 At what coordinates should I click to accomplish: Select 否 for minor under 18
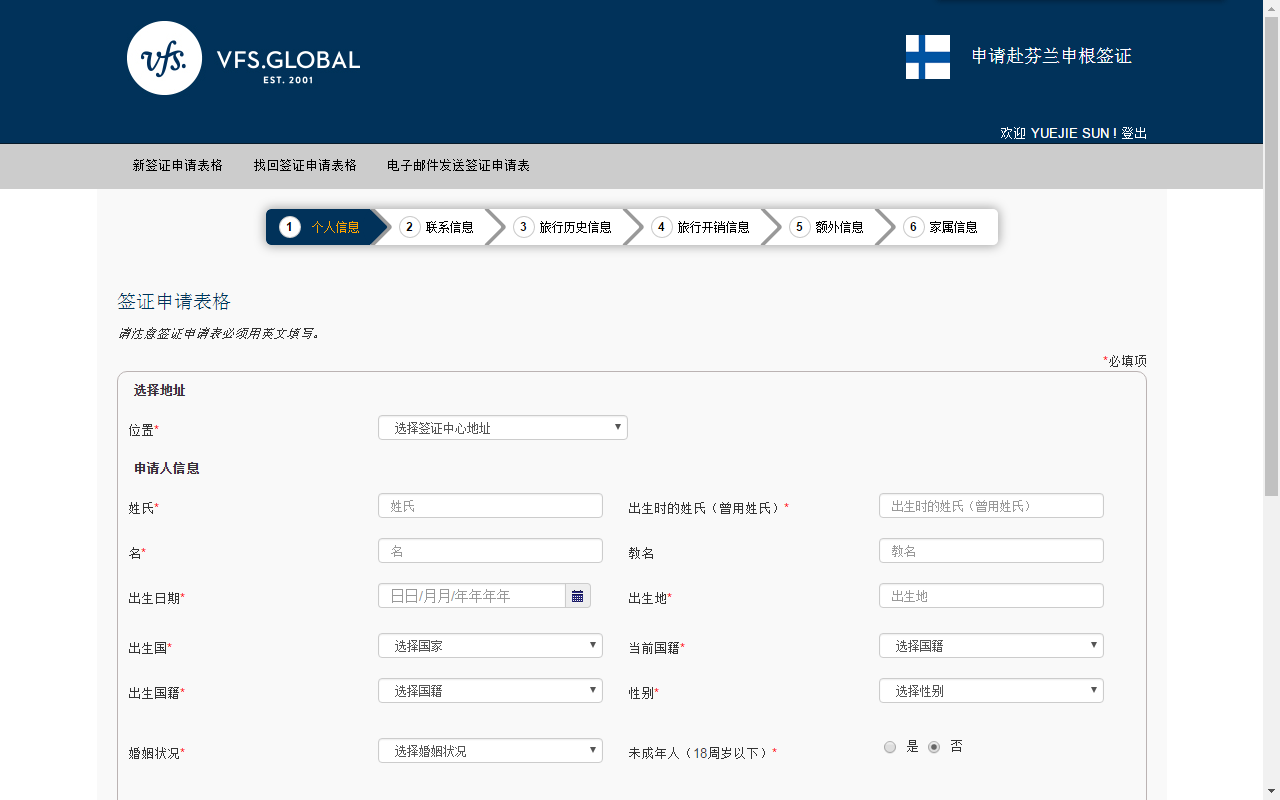pyautogui.click(x=934, y=747)
